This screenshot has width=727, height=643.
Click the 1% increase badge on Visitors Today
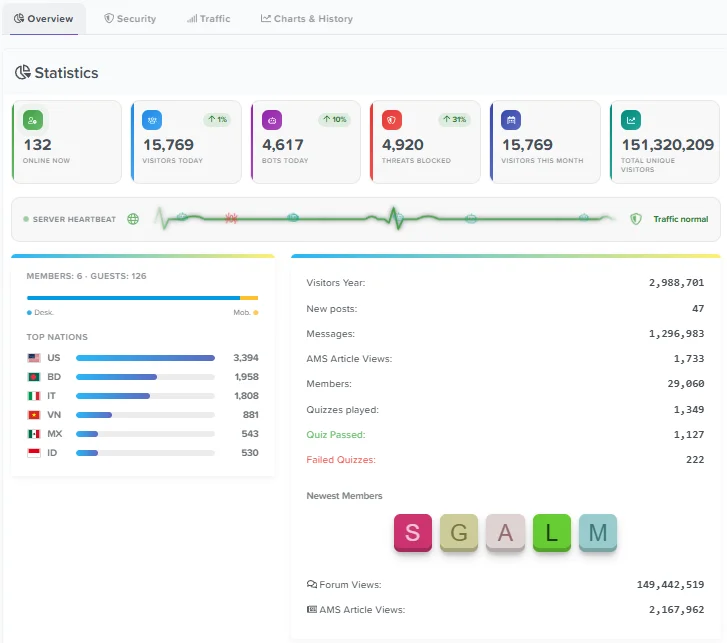217,119
